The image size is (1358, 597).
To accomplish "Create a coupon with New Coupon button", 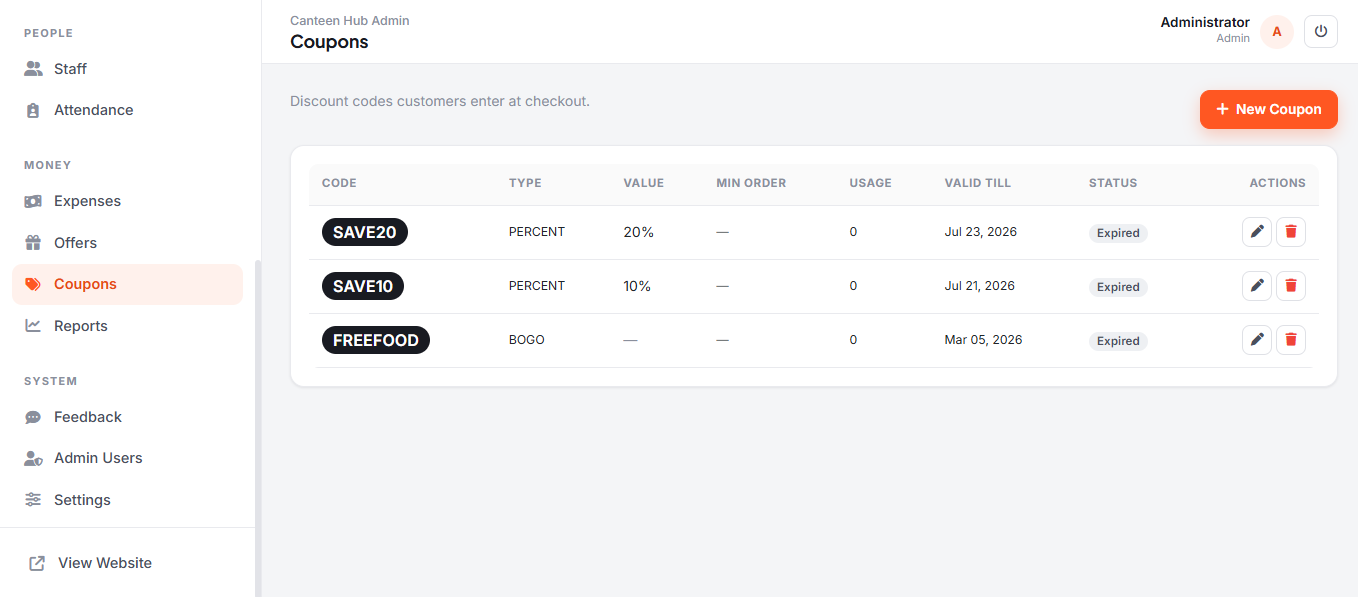I will pos(1269,109).
